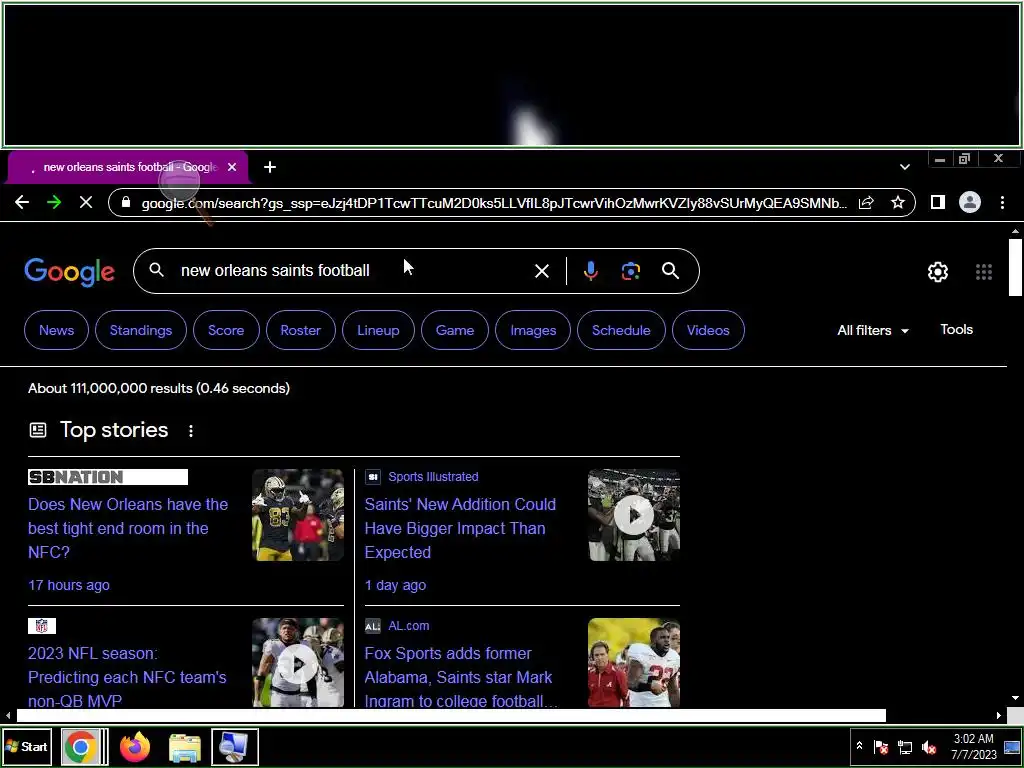
Task: Open Google quick settings gear
Action: 938,272
